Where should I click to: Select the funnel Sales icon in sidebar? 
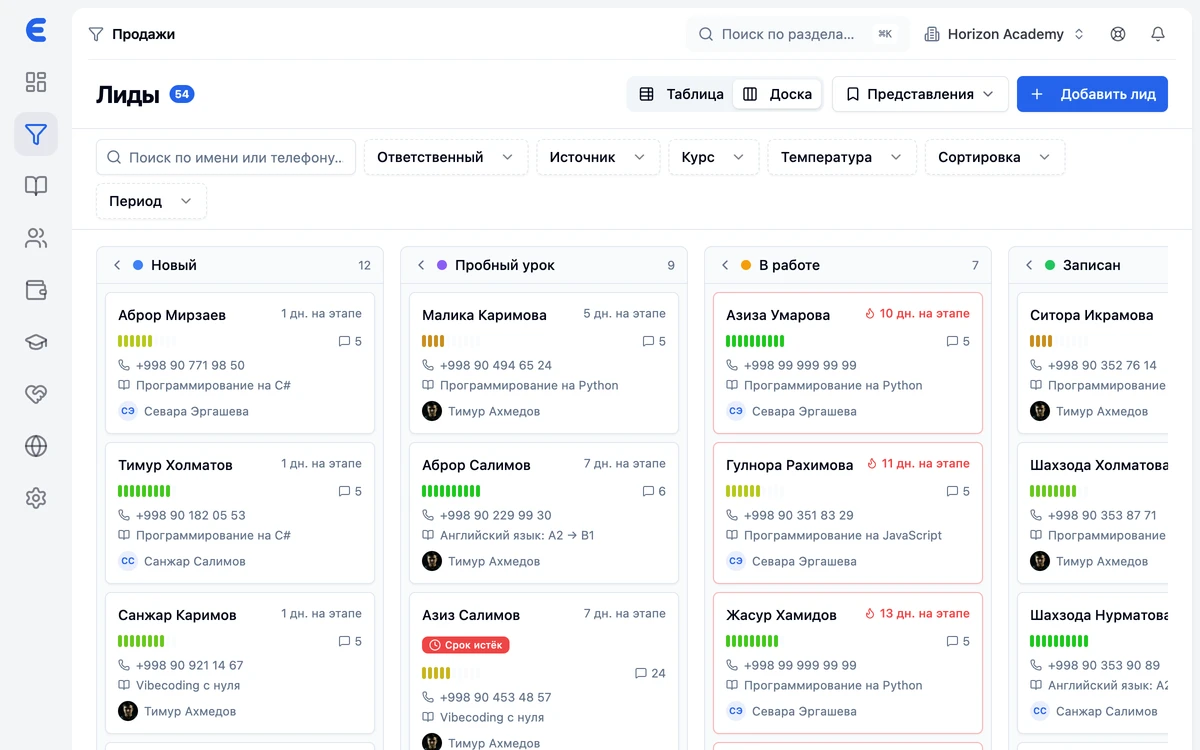pyautogui.click(x=36, y=134)
